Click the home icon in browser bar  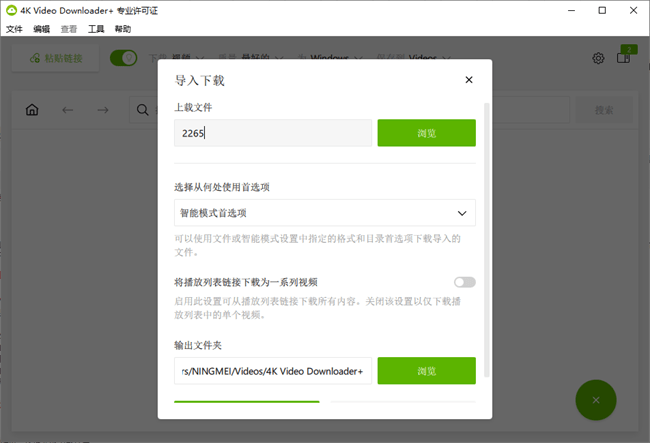32,110
